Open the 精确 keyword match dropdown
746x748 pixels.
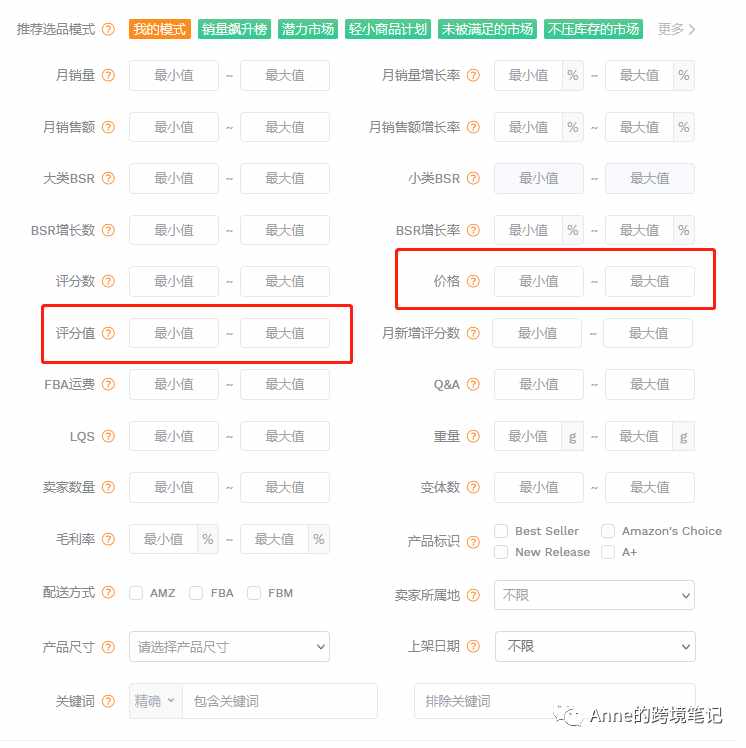tap(155, 701)
